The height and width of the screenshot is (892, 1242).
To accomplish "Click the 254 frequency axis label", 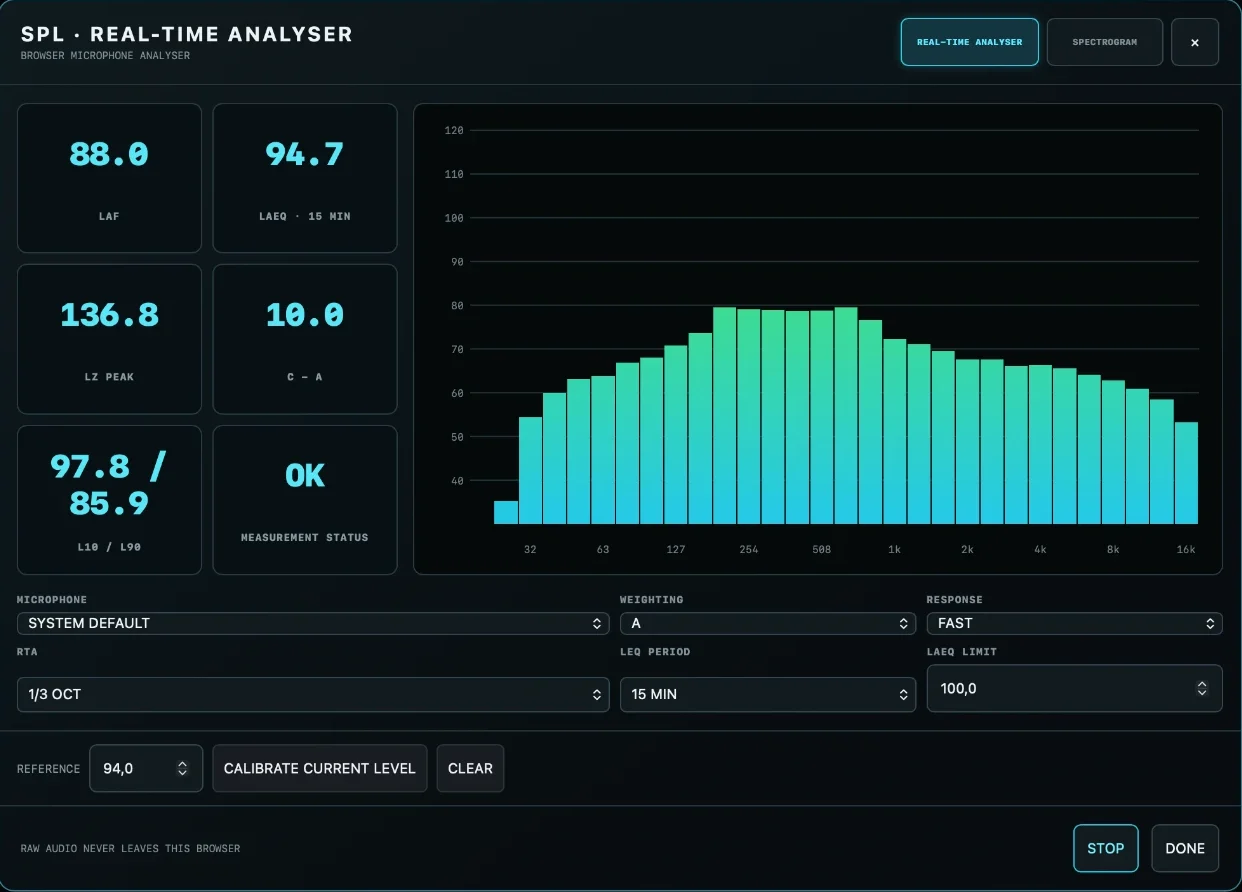I will pyautogui.click(x=749, y=550).
